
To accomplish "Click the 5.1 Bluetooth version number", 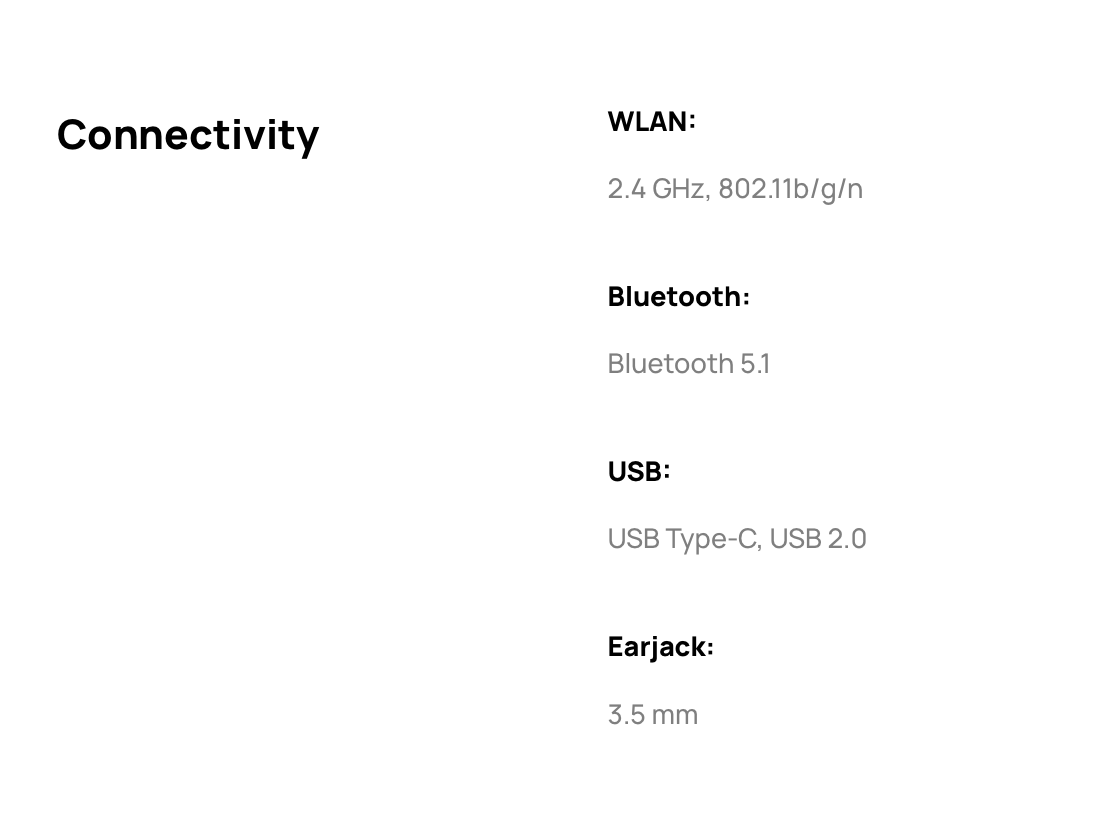I will tap(755, 363).
